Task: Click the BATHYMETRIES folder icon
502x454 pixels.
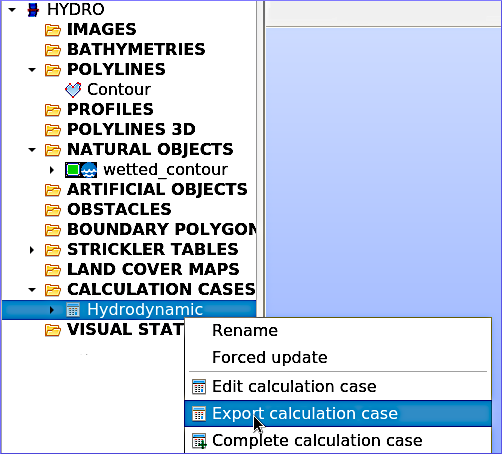Action: 53,50
